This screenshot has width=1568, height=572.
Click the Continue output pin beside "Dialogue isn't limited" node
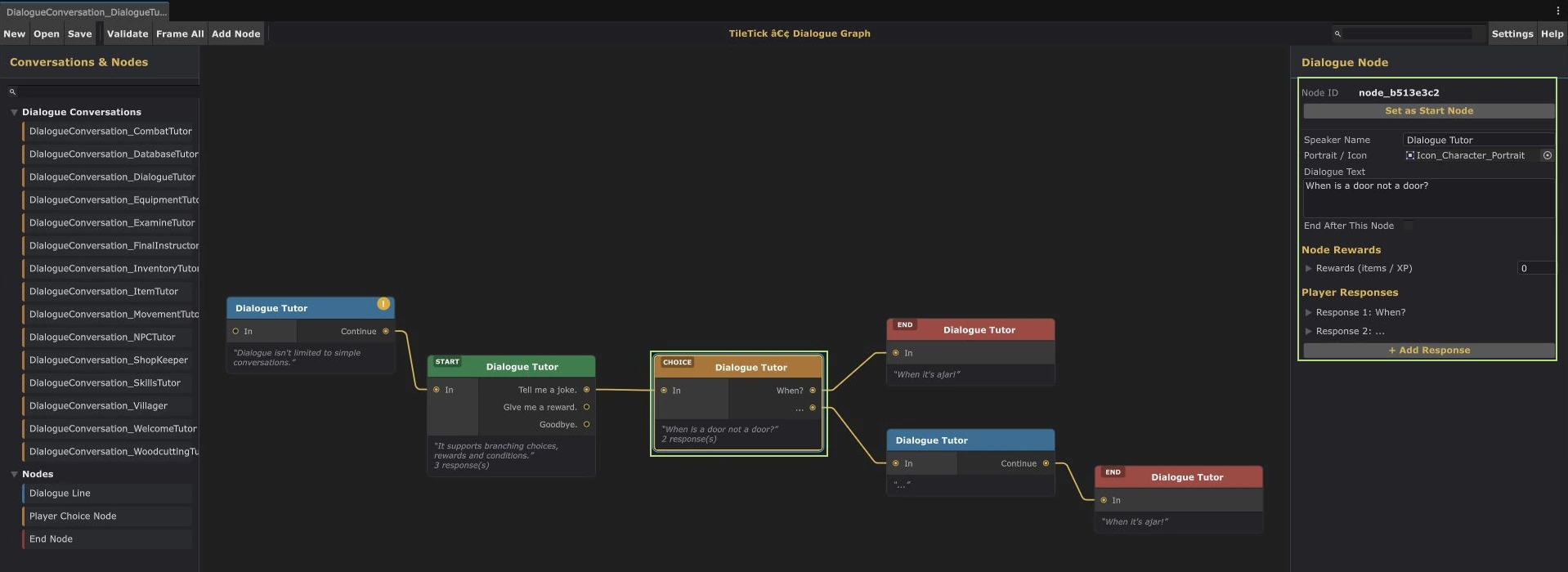pyautogui.click(x=386, y=331)
